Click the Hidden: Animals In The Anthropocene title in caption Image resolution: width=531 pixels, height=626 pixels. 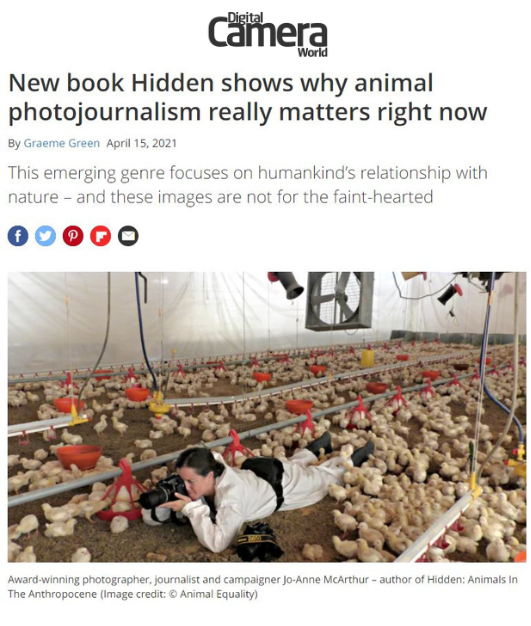pos(262,586)
